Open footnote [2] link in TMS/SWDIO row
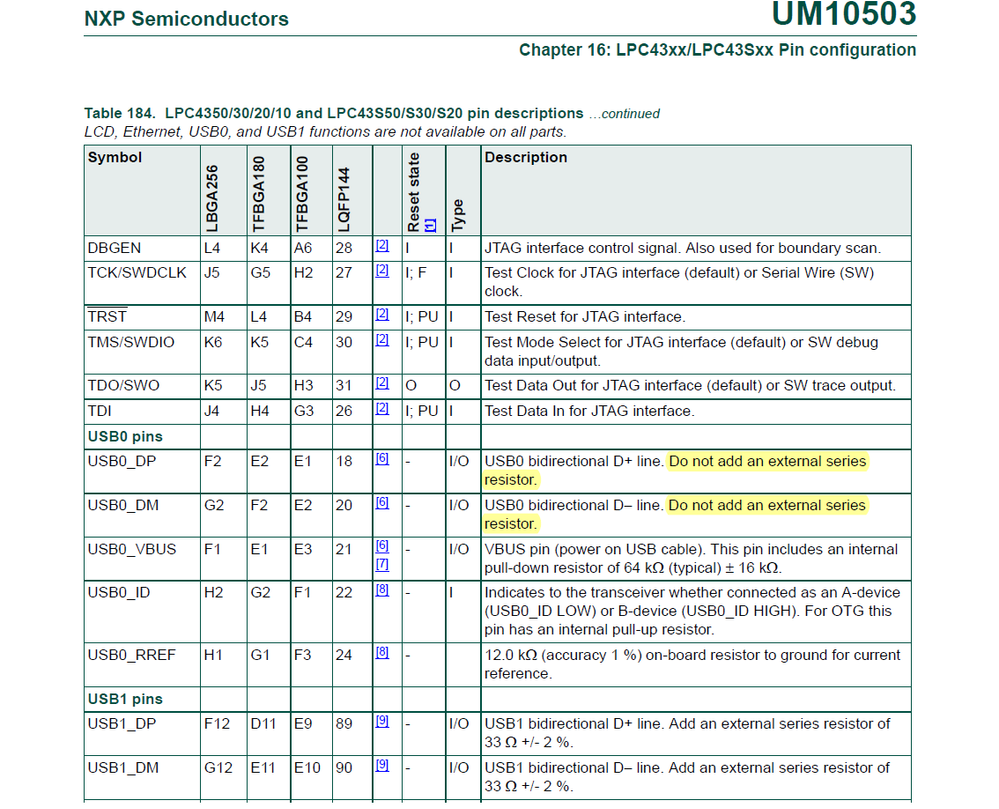 pos(382,340)
